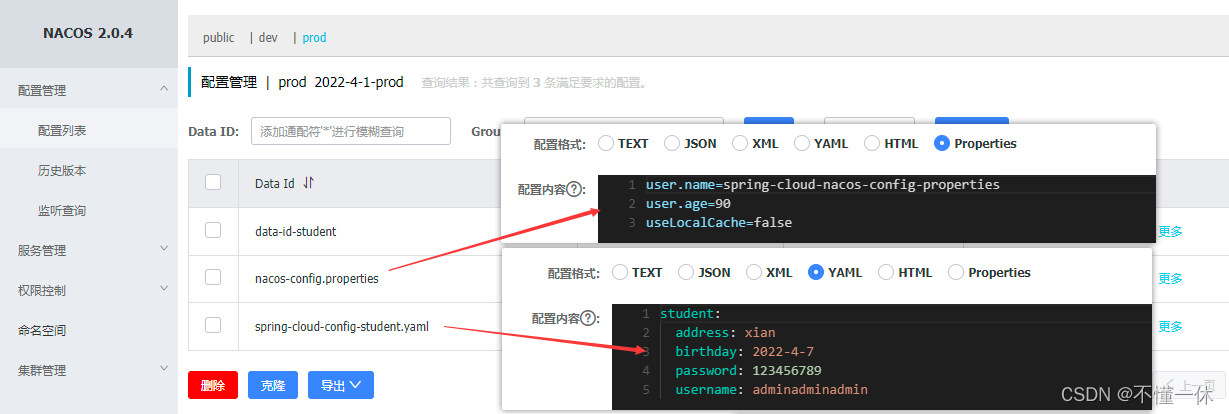Click the password: 123456789 YAML line
This screenshot has height=414, width=1229.
point(748,370)
